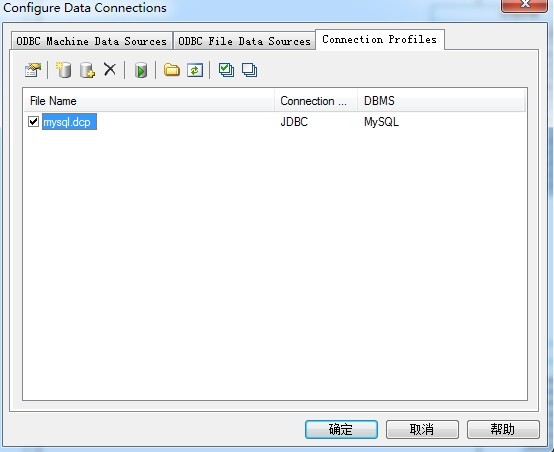The height and width of the screenshot is (452, 554).
Task: Click the Deselect All icon
Action: click(x=249, y=70)
